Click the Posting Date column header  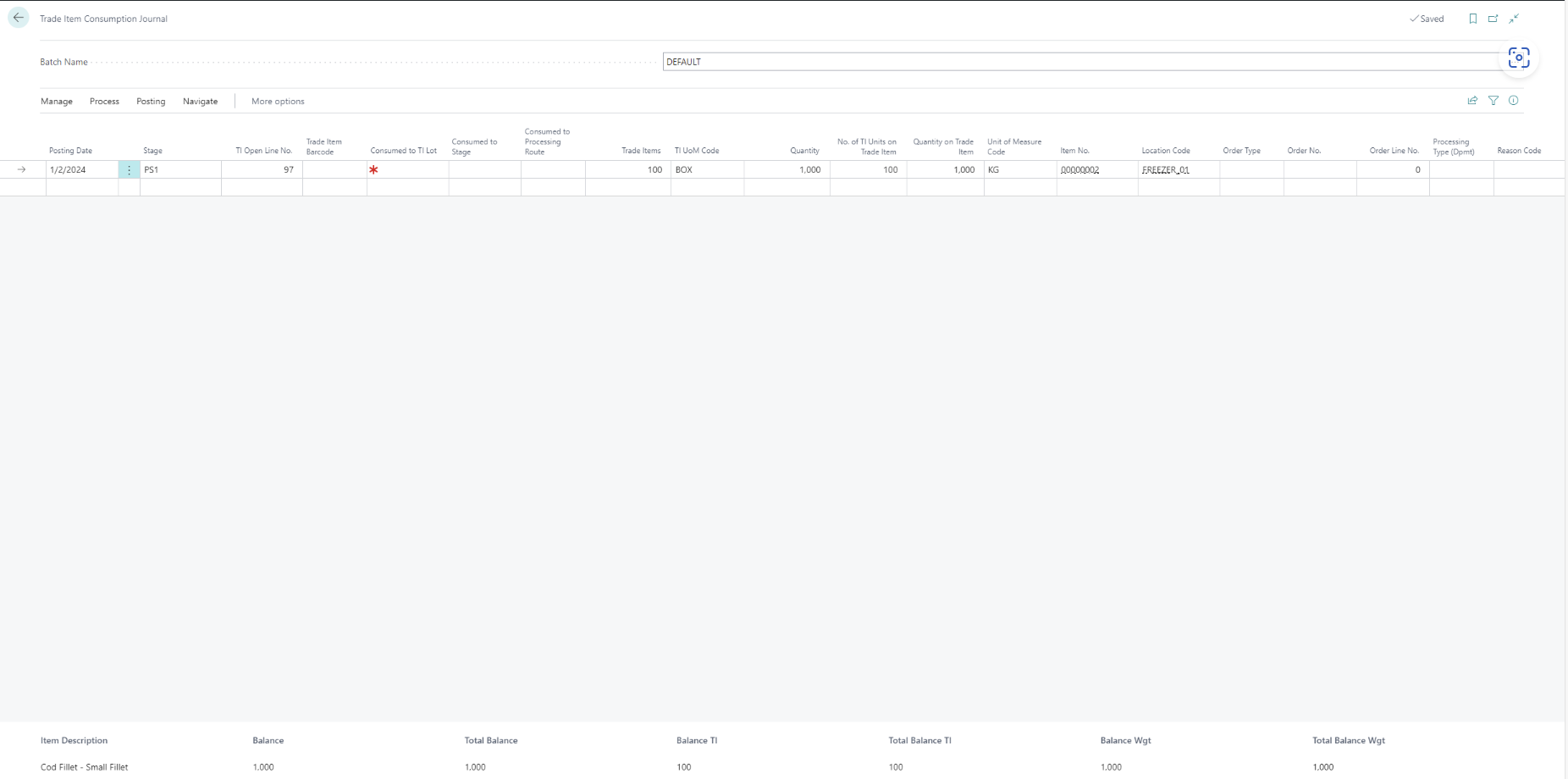point(71,151)
